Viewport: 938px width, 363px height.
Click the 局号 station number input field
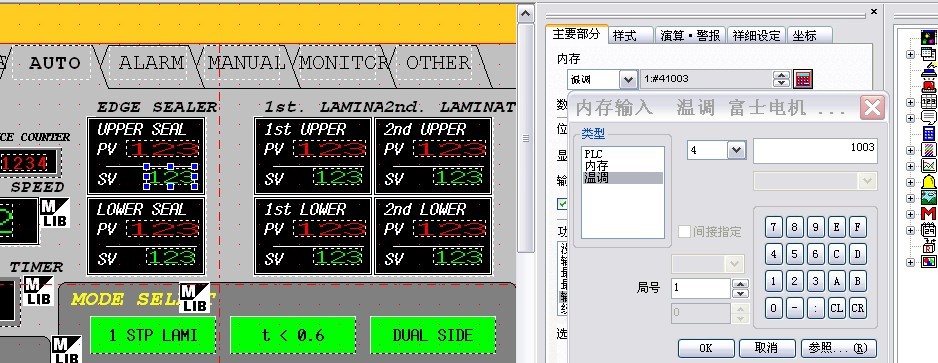[x=701, y=288]
